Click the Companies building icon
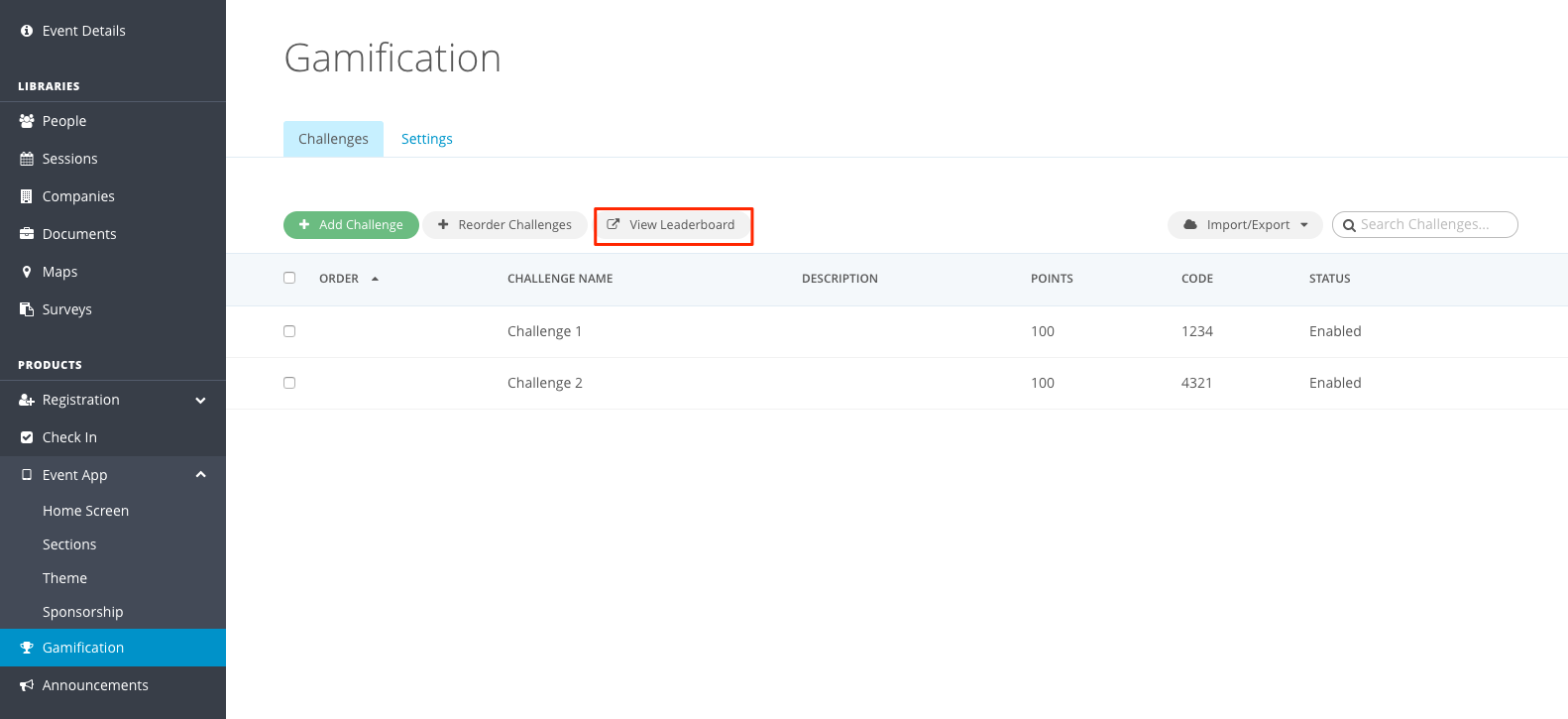 (27, 196)
